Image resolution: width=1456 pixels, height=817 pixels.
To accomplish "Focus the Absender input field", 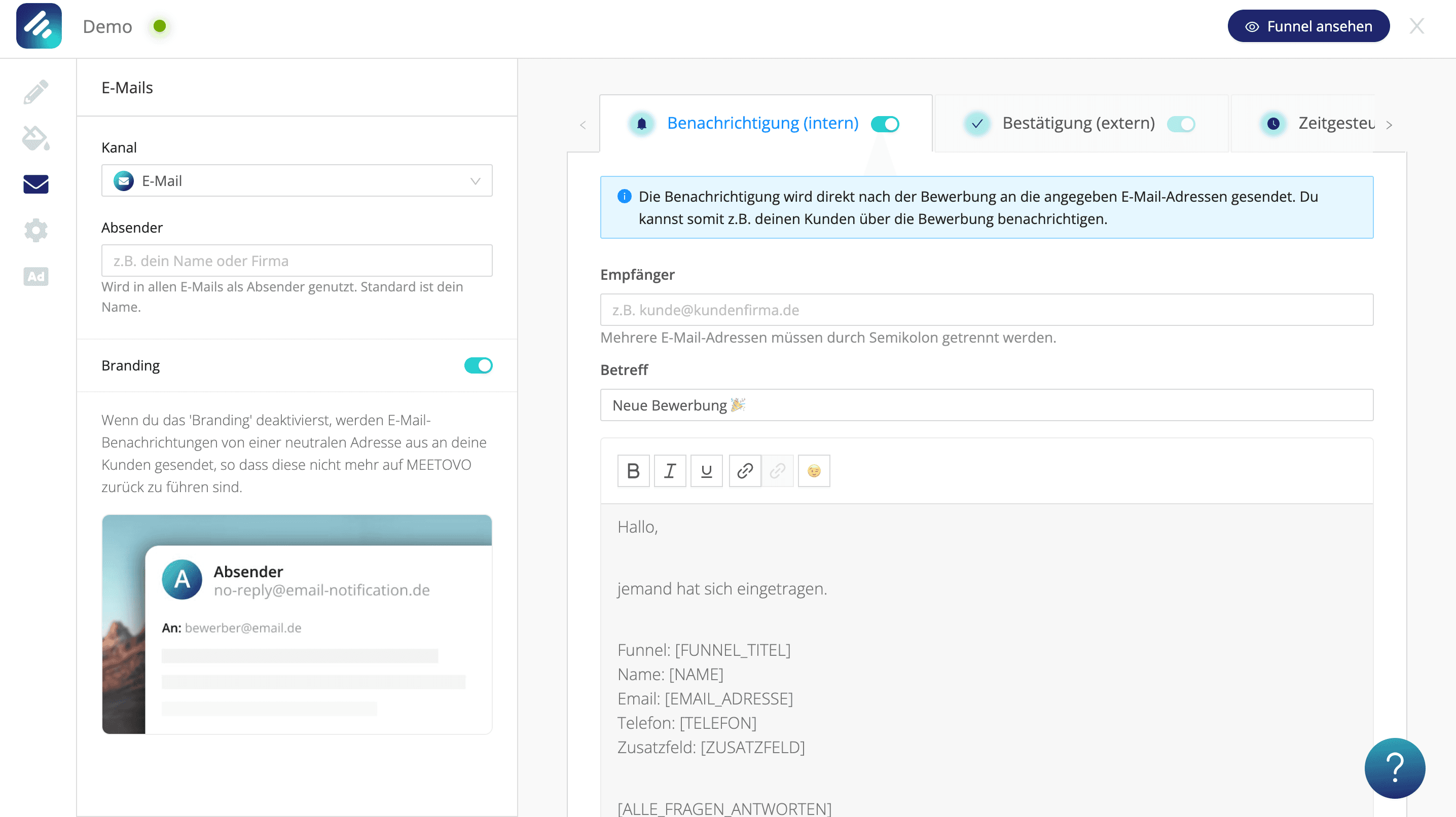I will click(297, 261).
